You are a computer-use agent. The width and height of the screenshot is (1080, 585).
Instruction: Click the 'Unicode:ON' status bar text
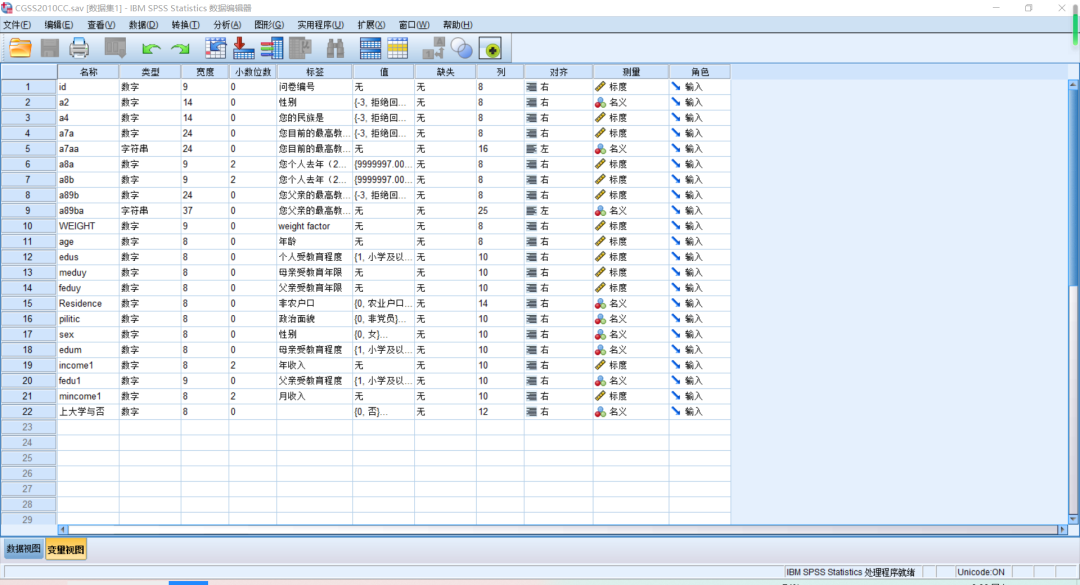[981, 572]
